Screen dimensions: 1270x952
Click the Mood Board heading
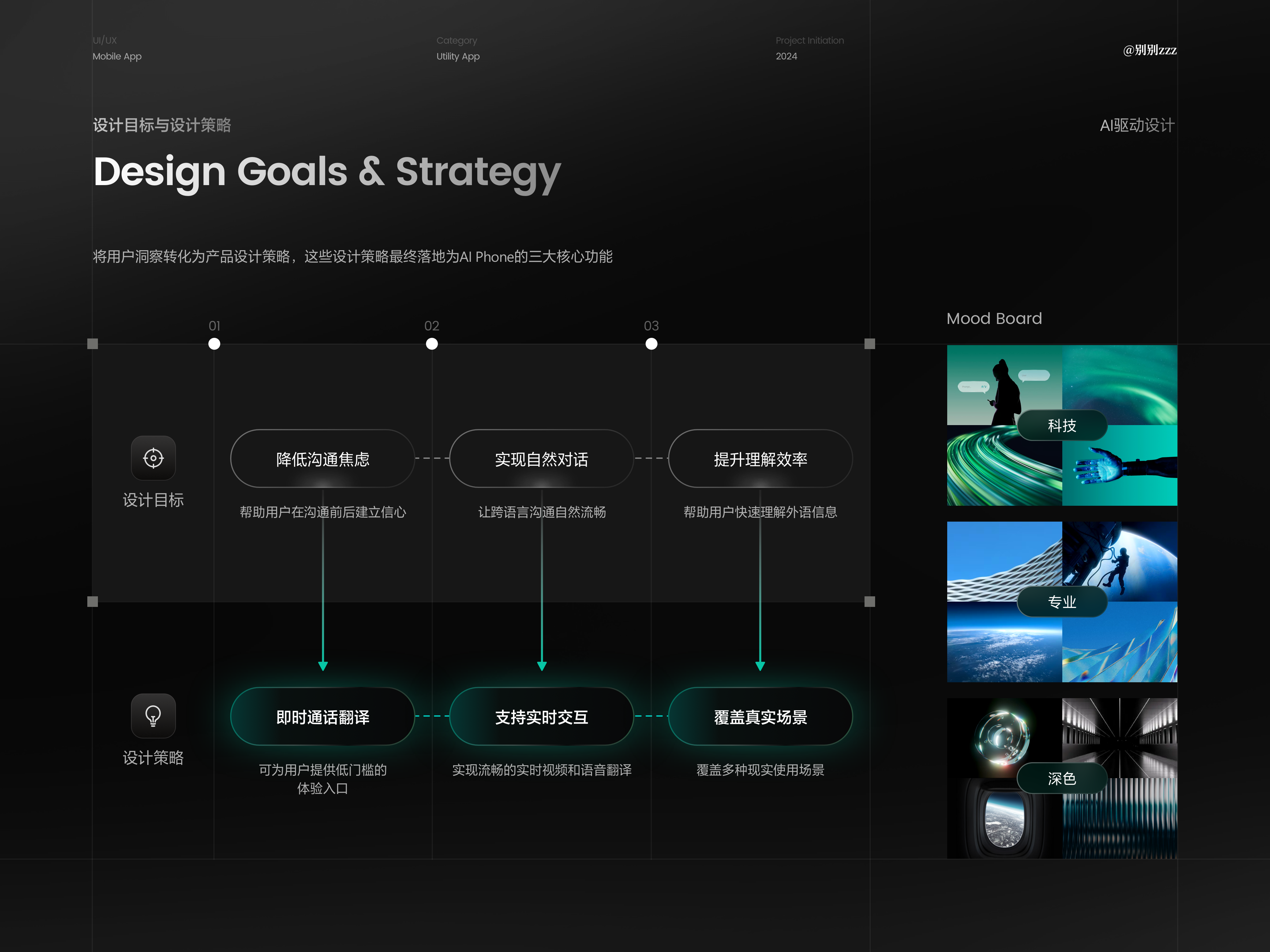[x=994, y=318]
